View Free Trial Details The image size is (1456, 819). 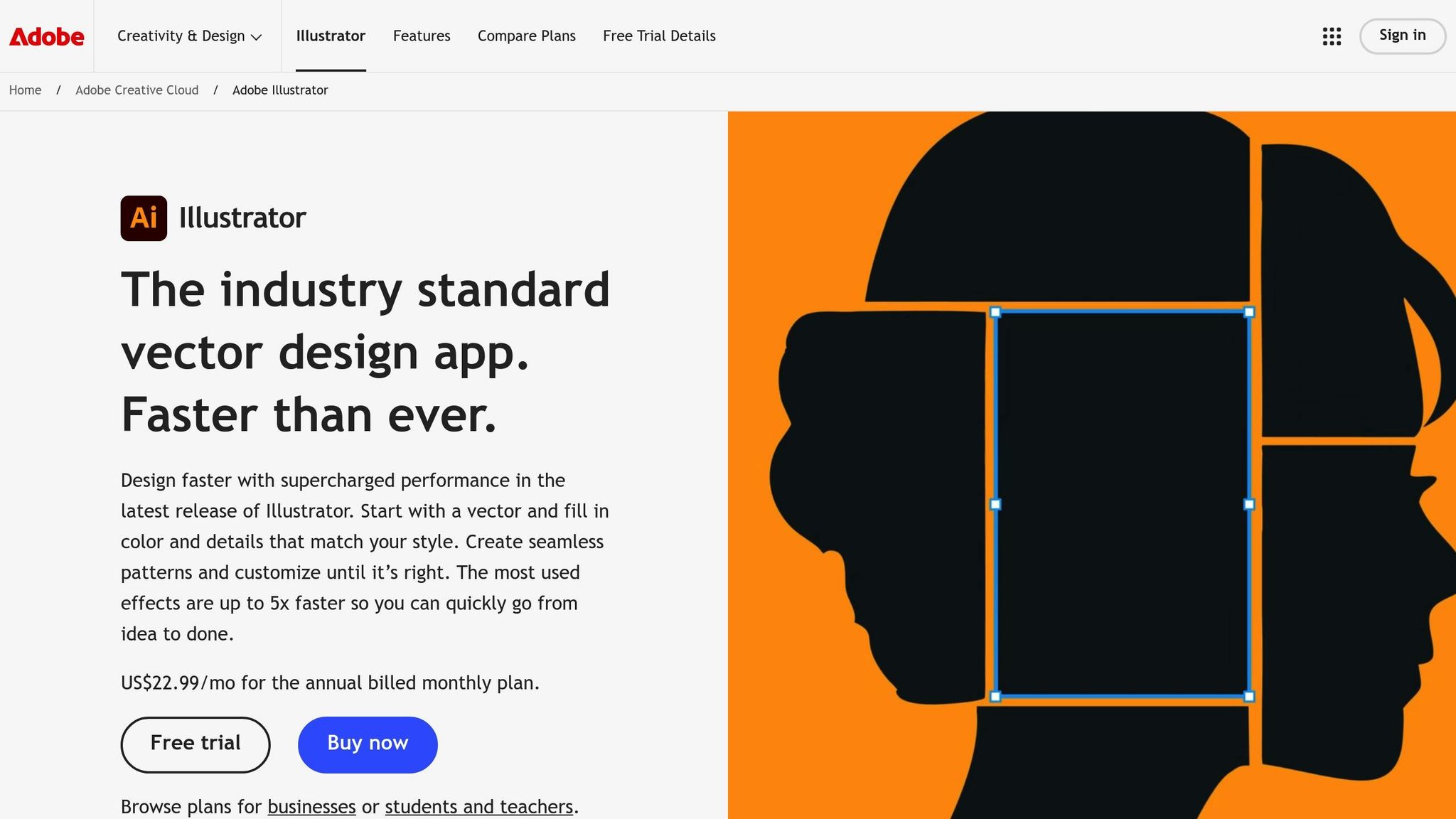point(658,36)
